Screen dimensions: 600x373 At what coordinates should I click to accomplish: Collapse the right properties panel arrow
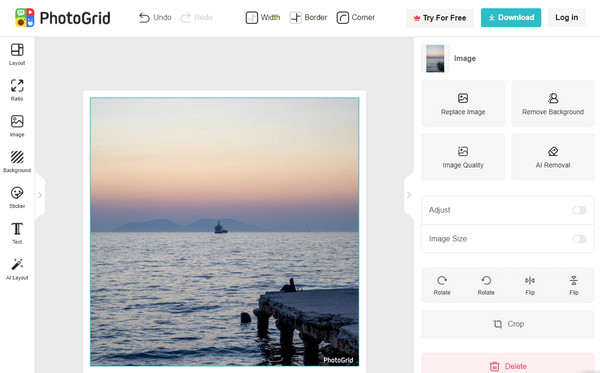click(409, 195)
